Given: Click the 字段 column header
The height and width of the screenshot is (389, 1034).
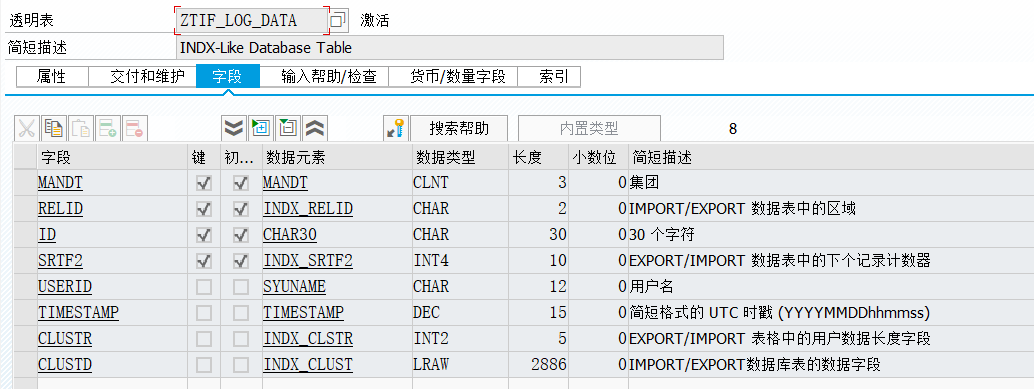Looking at the screenshot, I should [x=112, y=158].
